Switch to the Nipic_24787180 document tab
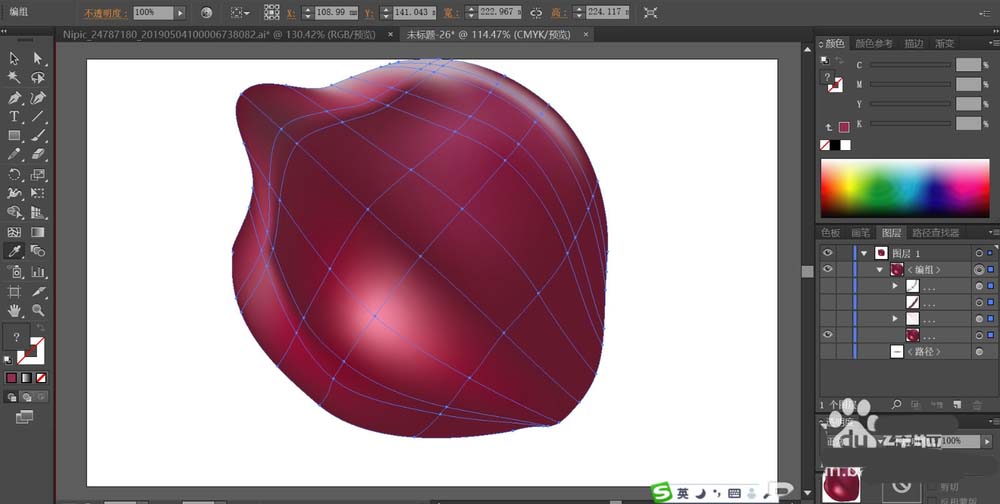 coord(219,34)
